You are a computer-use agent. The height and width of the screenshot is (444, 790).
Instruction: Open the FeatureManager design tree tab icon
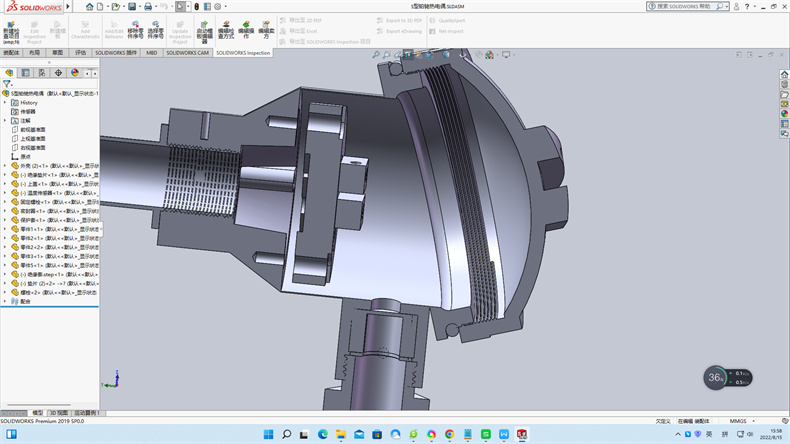9,73
